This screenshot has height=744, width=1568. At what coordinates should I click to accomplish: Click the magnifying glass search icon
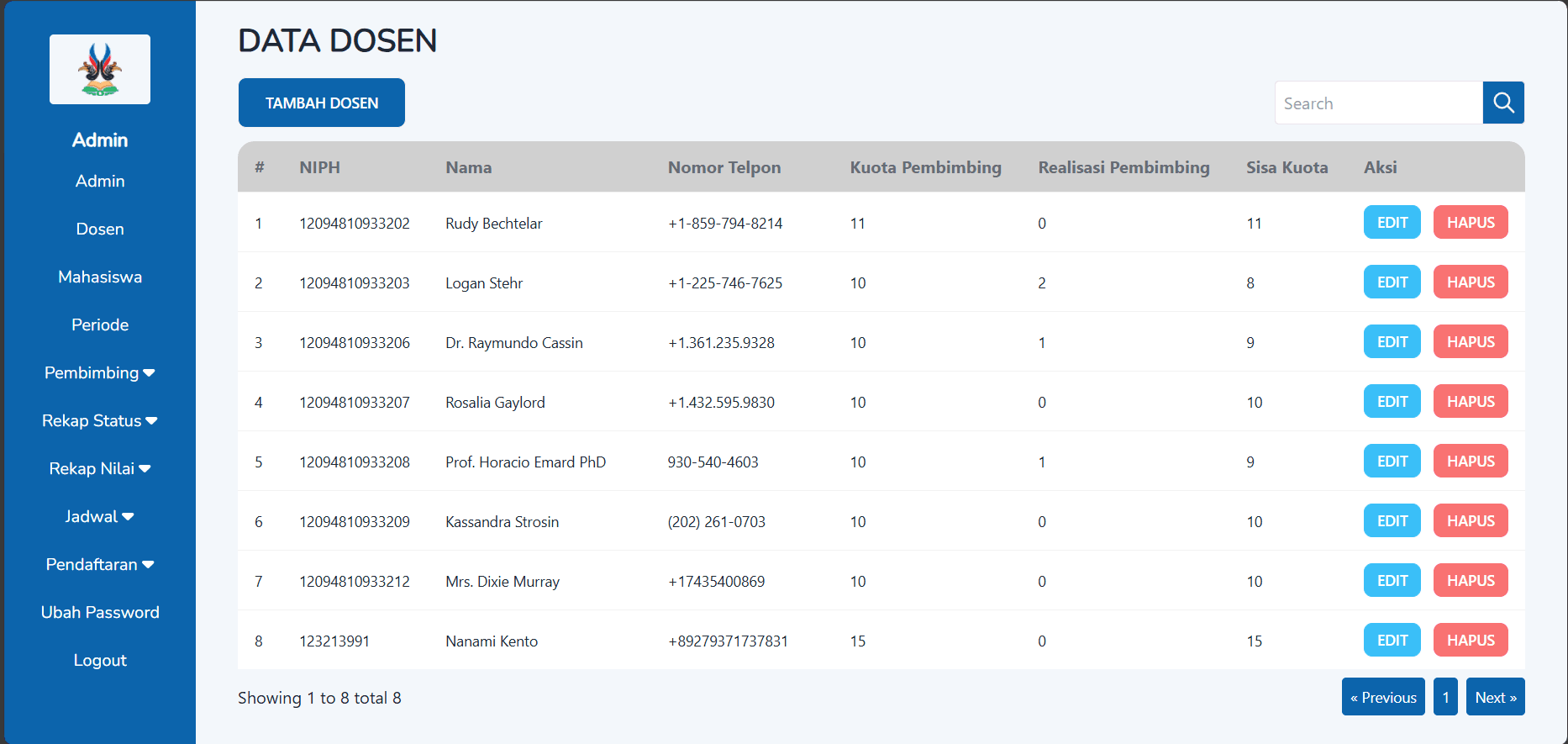(1503, 103)
